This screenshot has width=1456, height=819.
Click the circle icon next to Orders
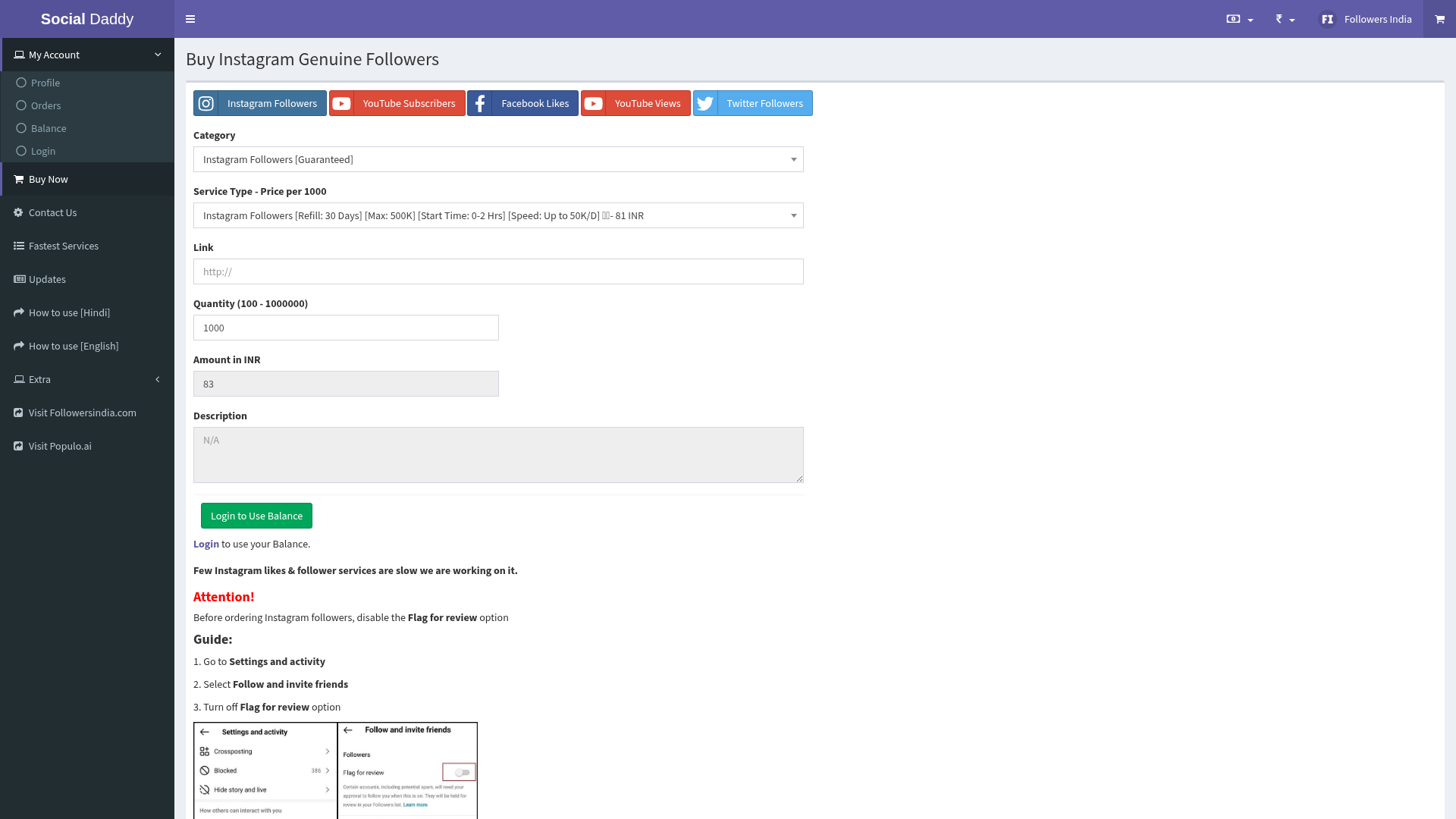21,105
